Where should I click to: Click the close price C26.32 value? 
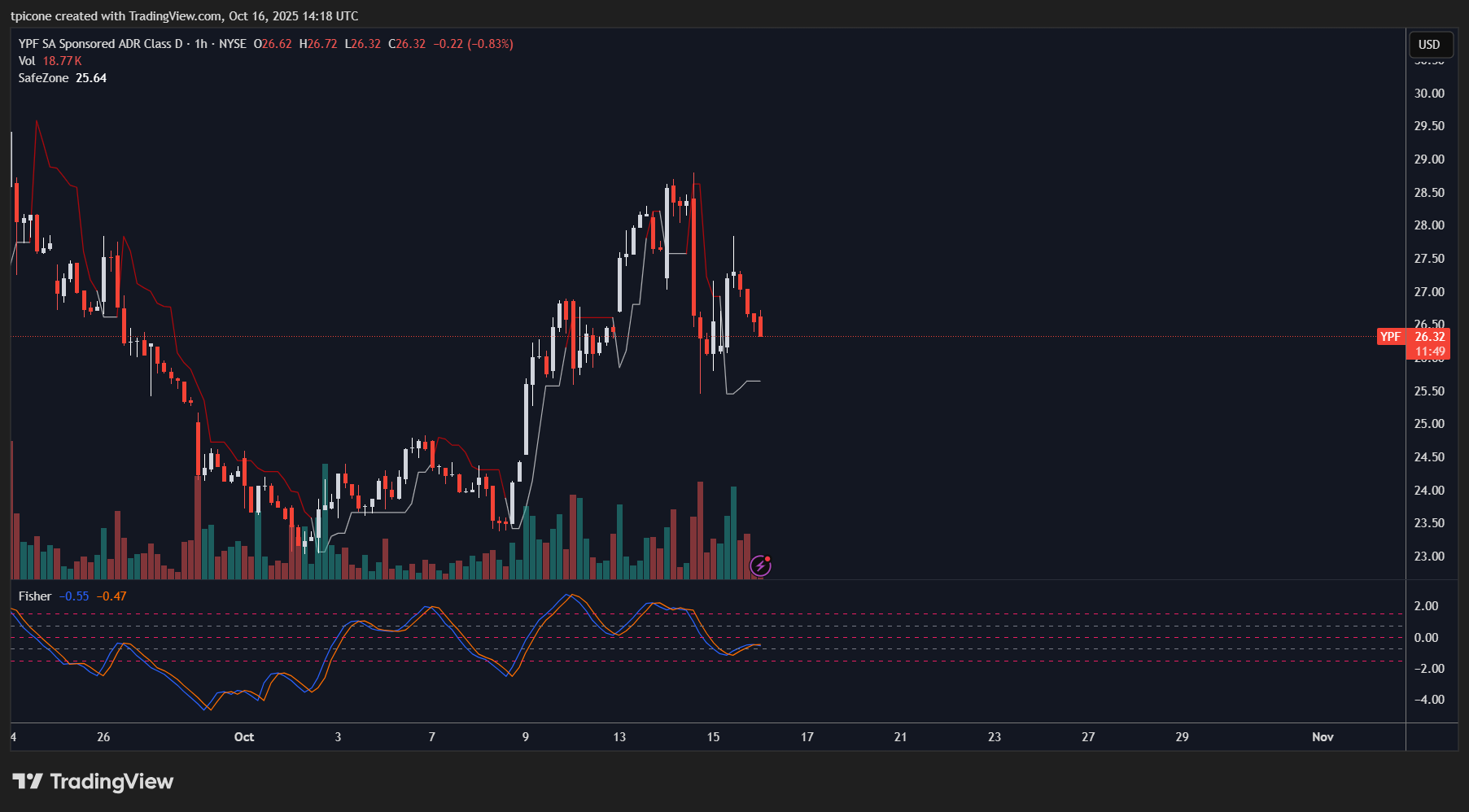[x=407, y=44]
